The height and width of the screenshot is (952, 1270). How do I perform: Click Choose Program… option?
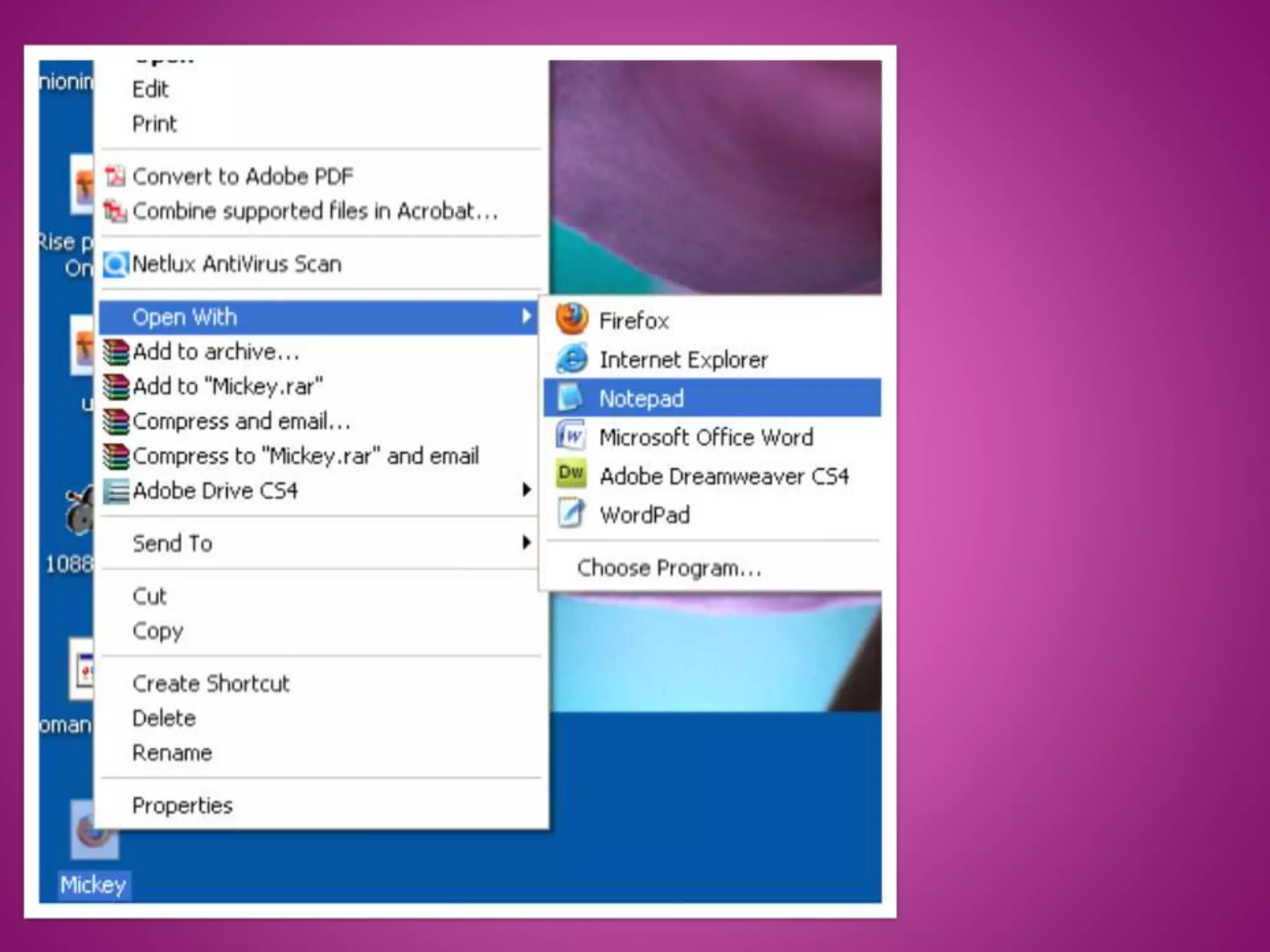tap(668, 568)
